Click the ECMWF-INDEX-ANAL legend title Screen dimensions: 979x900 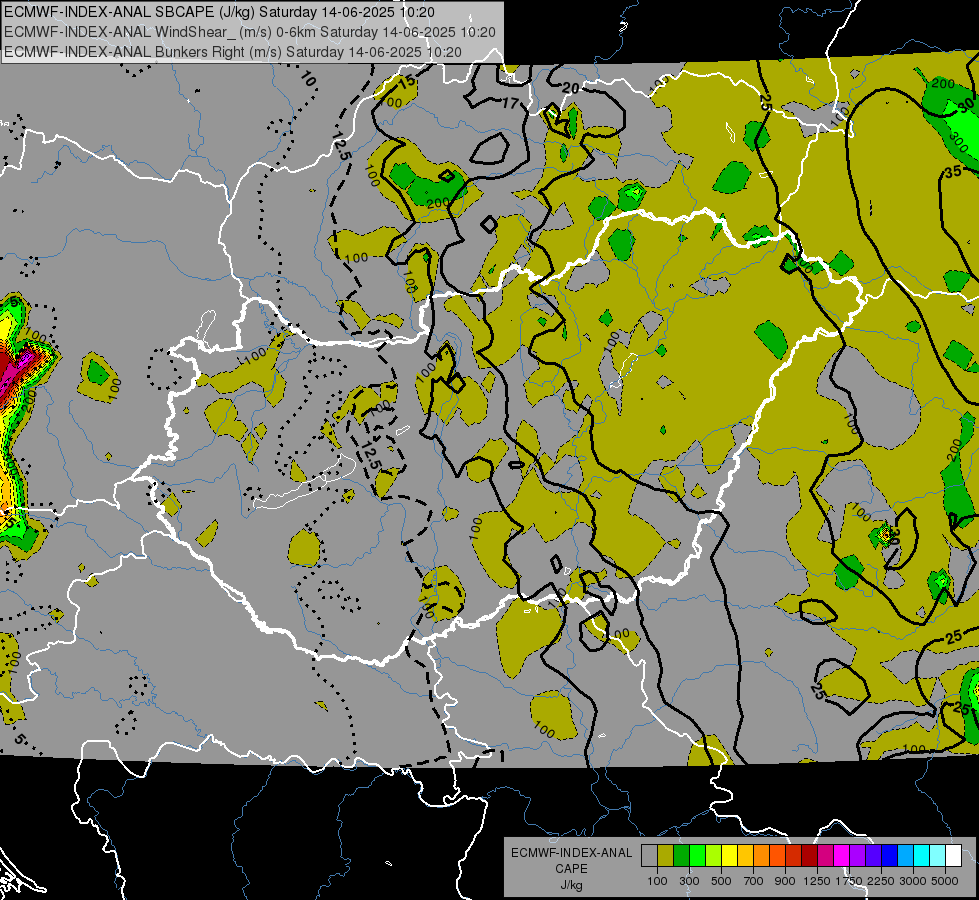pos(572,853)
